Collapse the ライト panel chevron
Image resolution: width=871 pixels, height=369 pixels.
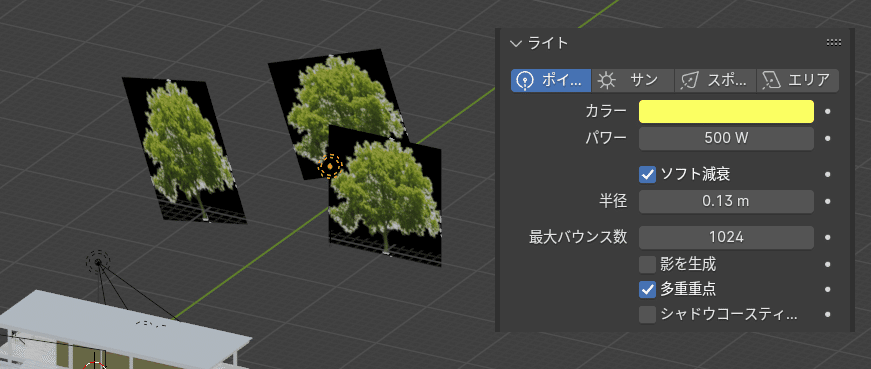(517, 43)
